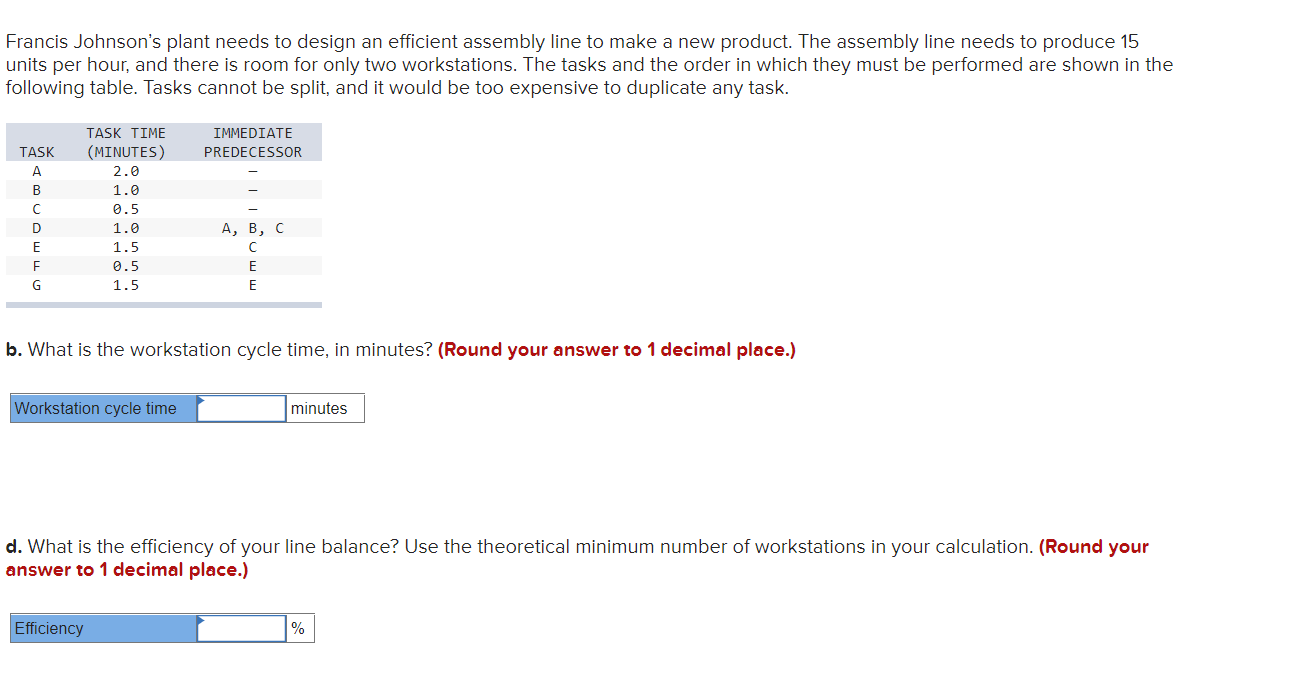Click the IMMEDIATE PREDECESSOR column header
This screenshot has width=1291, height=679.
pos(253,142)
